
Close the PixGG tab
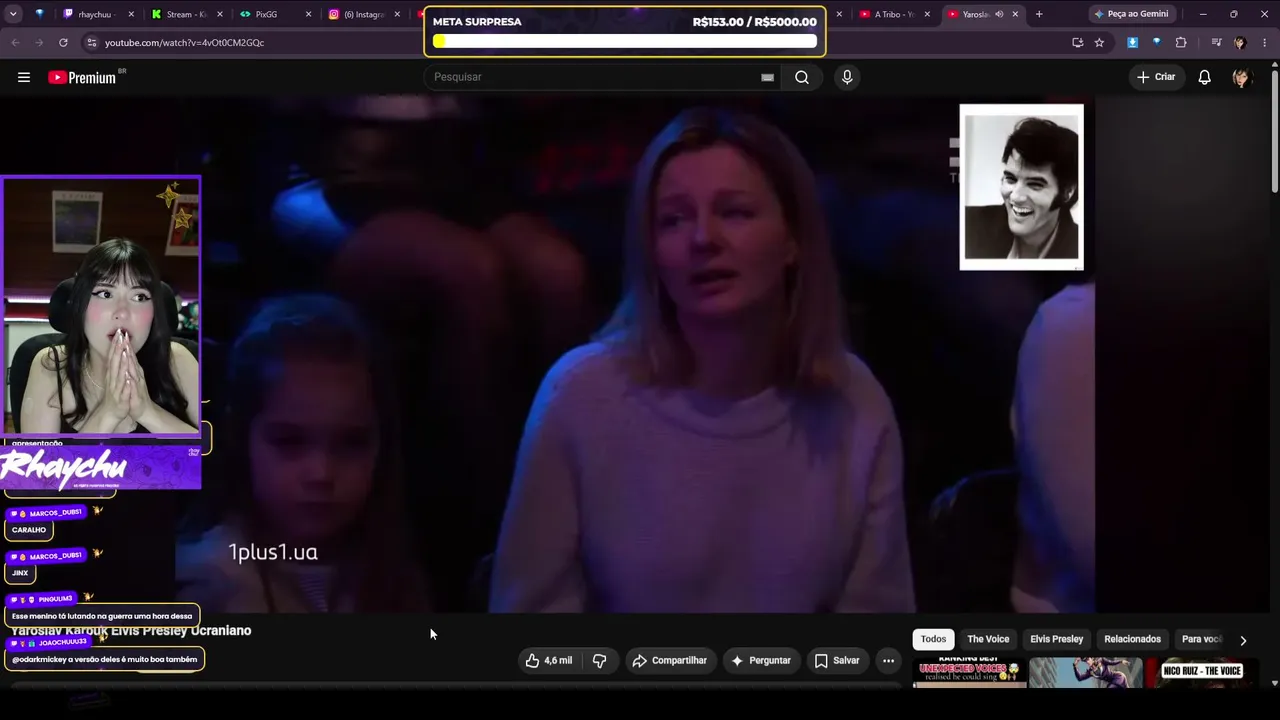pyautogui.click(x=308, y=14)
